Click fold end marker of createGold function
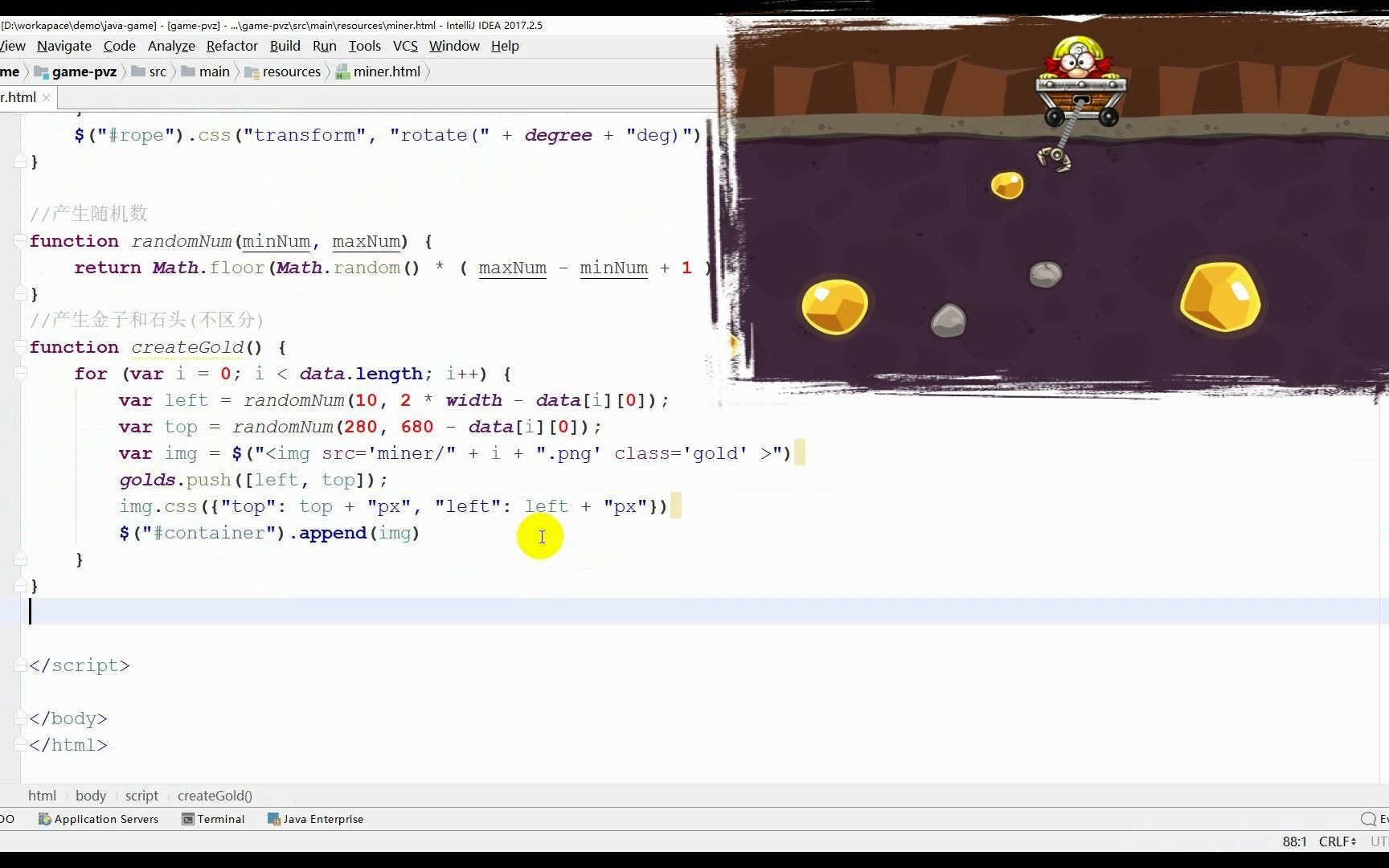This screenshot has height=868, width=1389. tap(21, 585)
